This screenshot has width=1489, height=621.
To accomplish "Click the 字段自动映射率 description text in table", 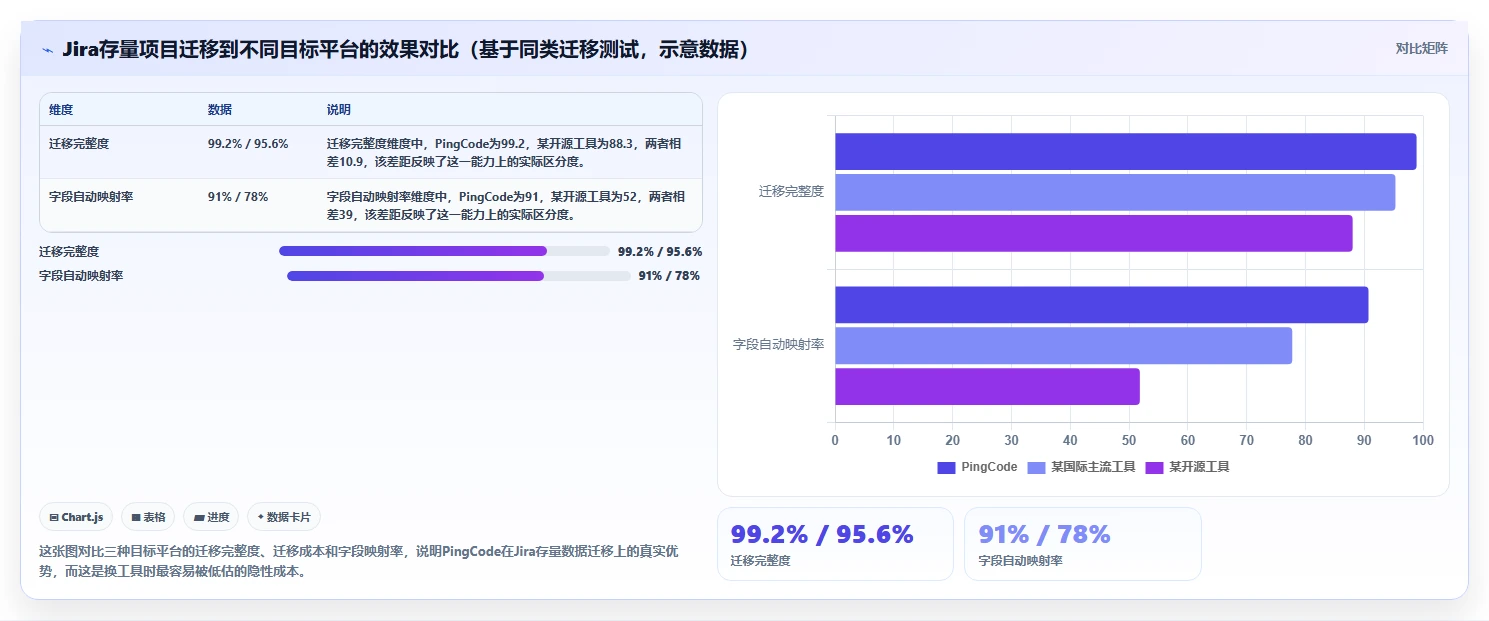I will 507,205.
